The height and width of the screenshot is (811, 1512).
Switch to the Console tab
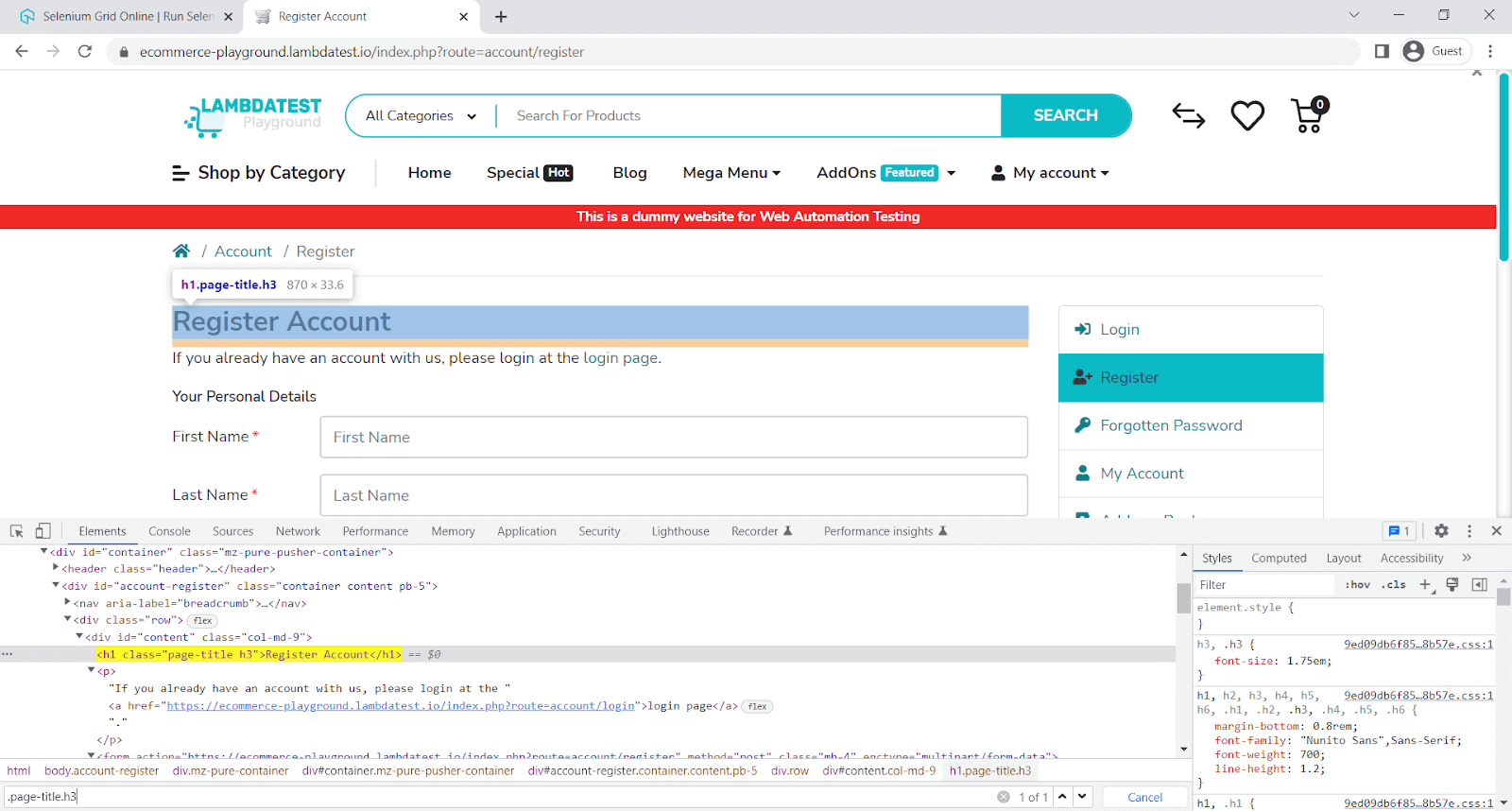169,531
